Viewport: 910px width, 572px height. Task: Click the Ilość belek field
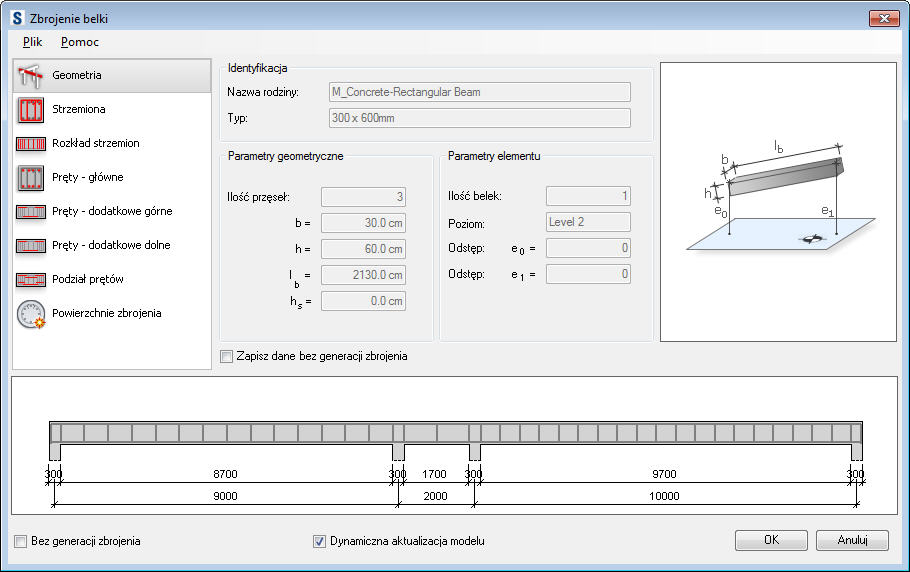588,196
